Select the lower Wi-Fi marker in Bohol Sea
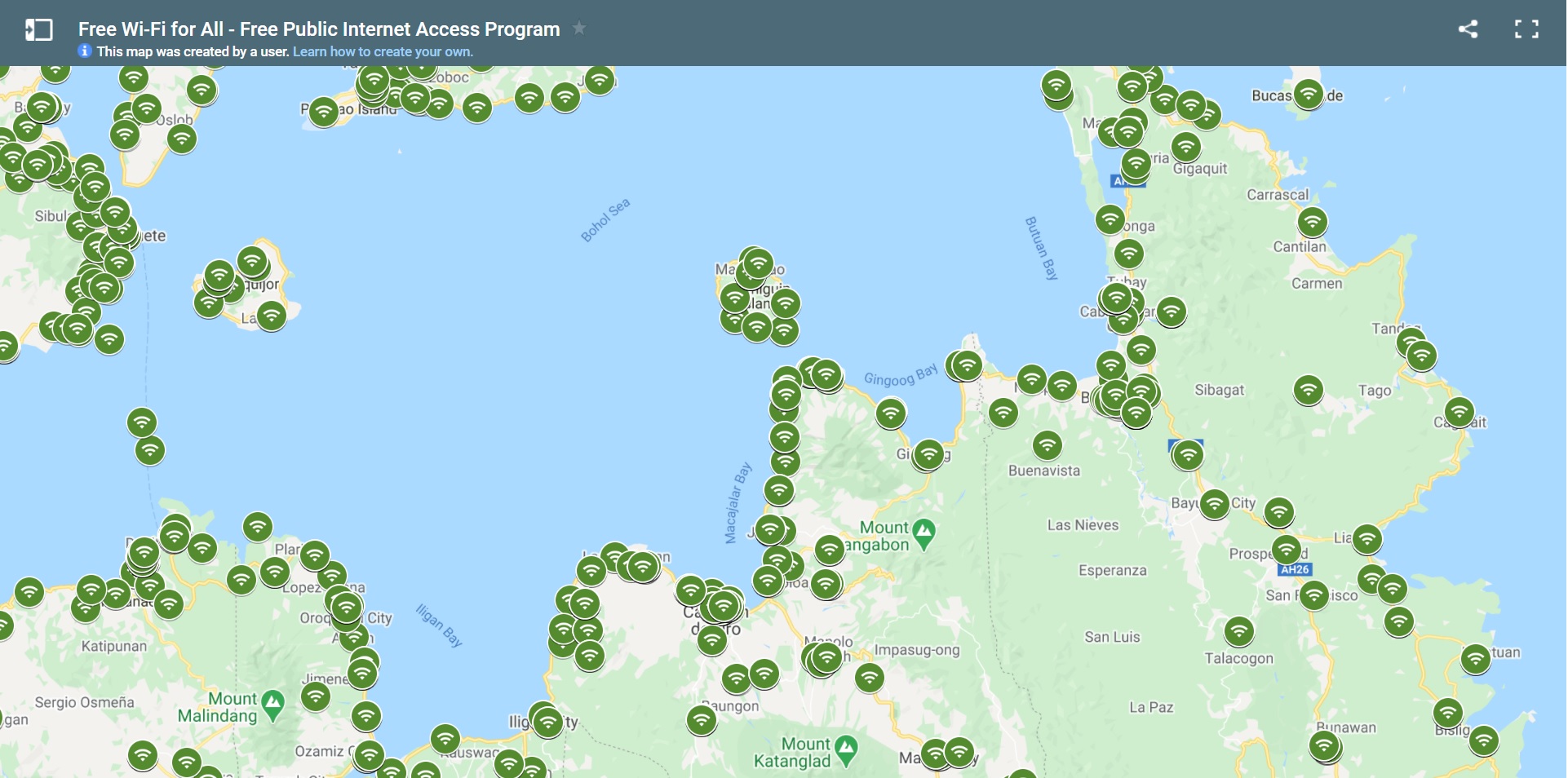 click(150, 449)
